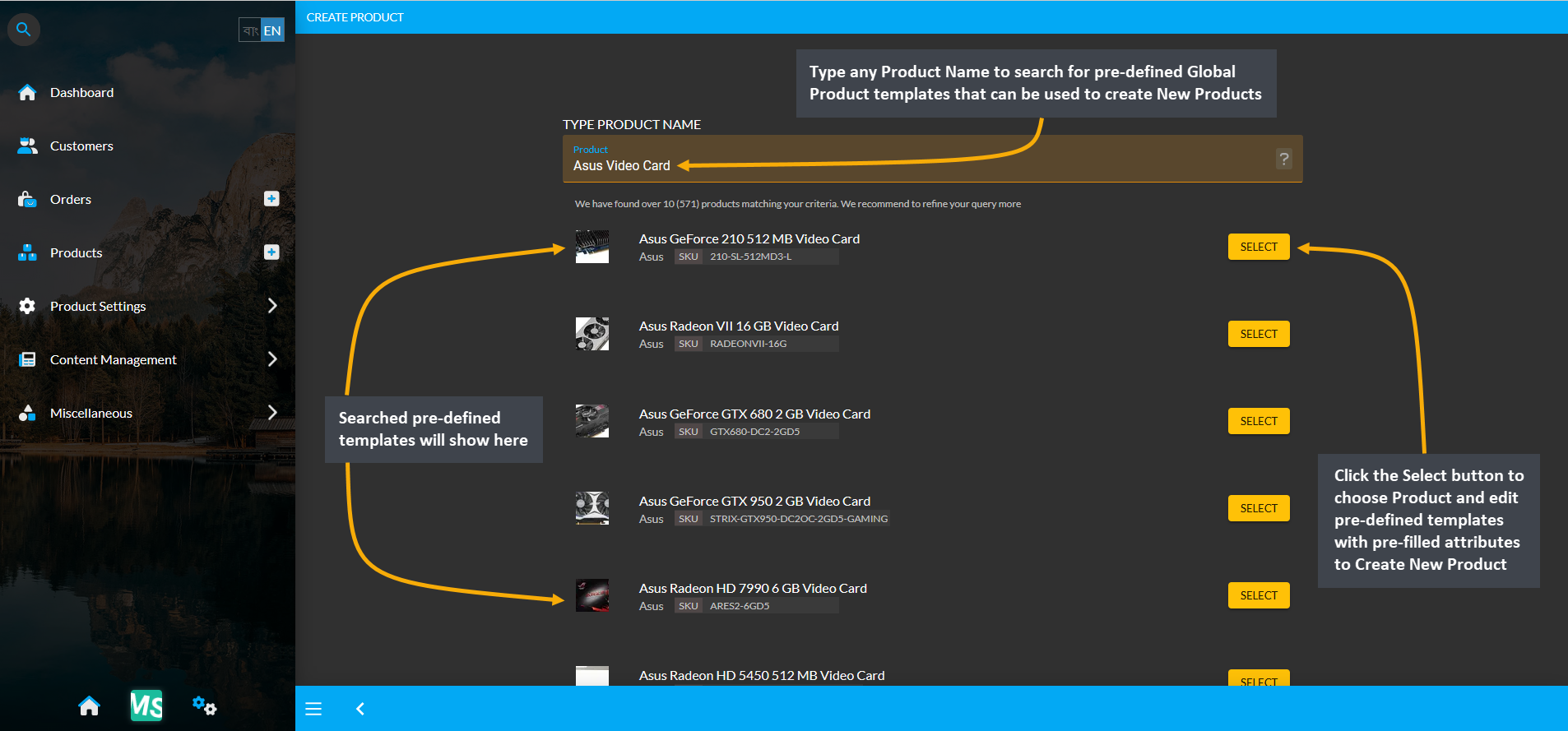The width and height of the screenshot is (1568, 731).
Task: Select Asus GeForce GTX 680 template
Action: click(x=1259, y=421)
